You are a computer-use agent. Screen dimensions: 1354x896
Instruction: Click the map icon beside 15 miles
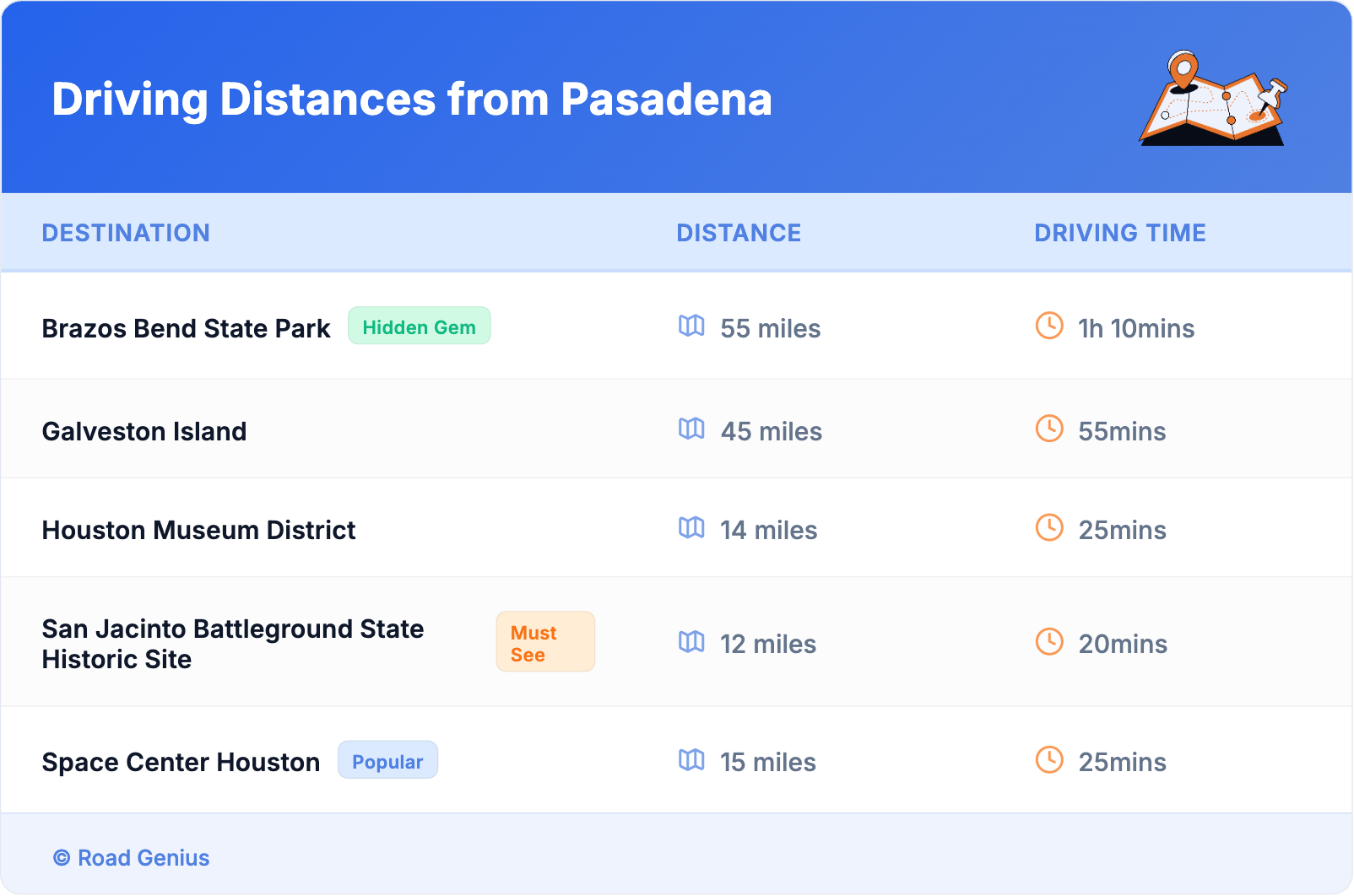click(691, 759)
